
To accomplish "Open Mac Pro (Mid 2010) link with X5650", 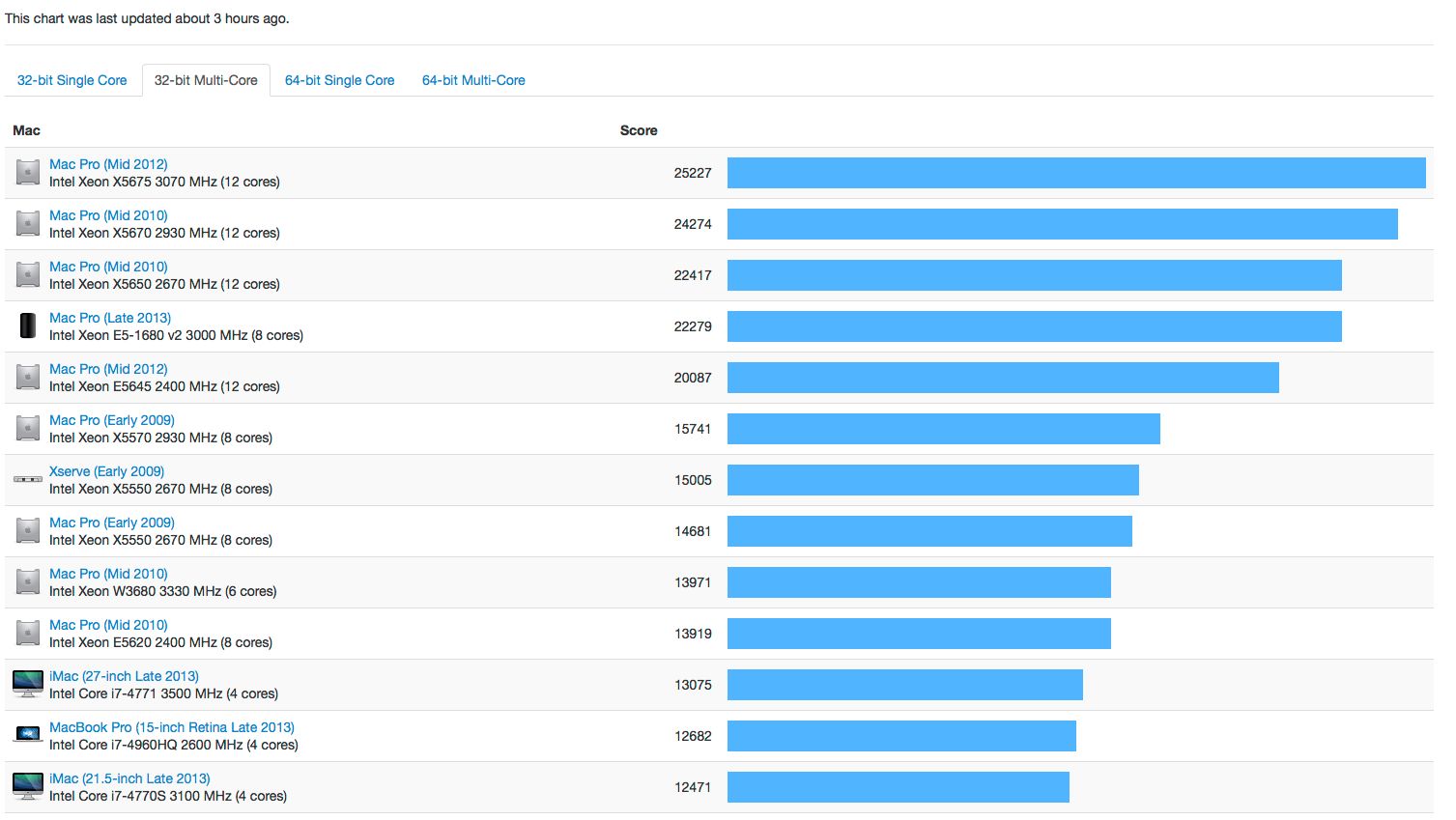I will pyautogui.click(x=108, y=267).
